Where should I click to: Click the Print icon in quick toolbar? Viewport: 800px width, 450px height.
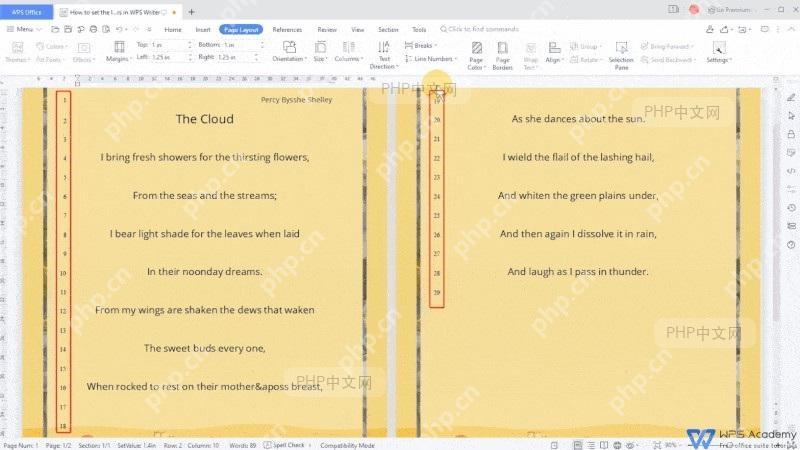[93, 29]
